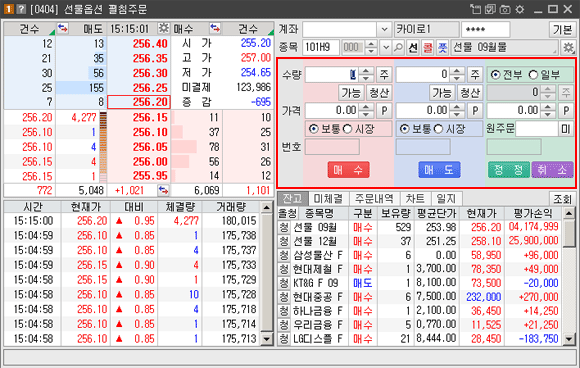Viewport: 580px width, 368px height.
Task: Switch to the 미체결 tab
Action: [x=328, y=199]
